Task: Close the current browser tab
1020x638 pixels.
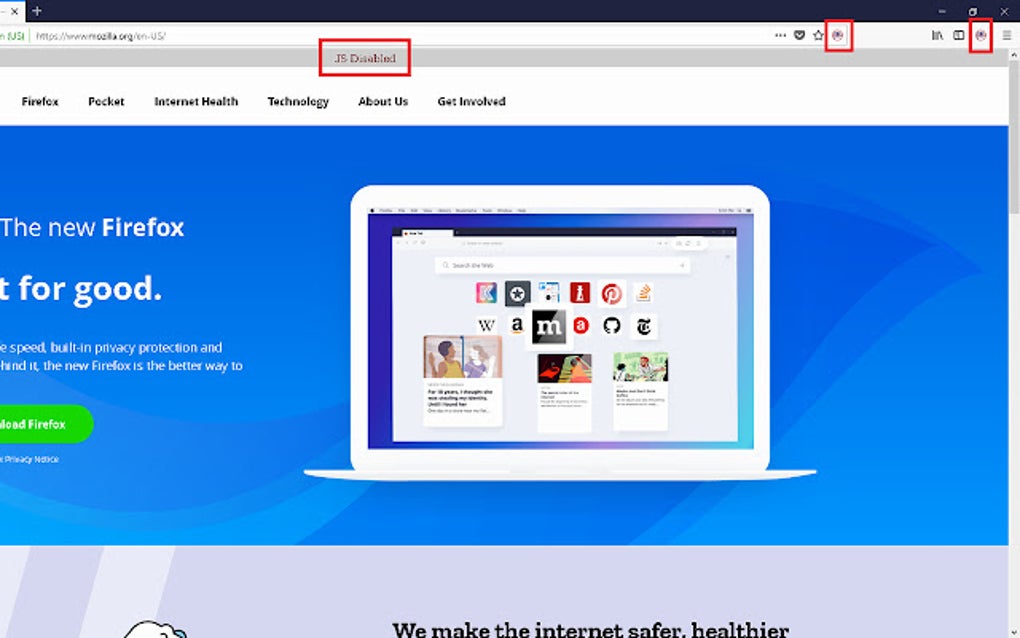Action: point(14,11)
